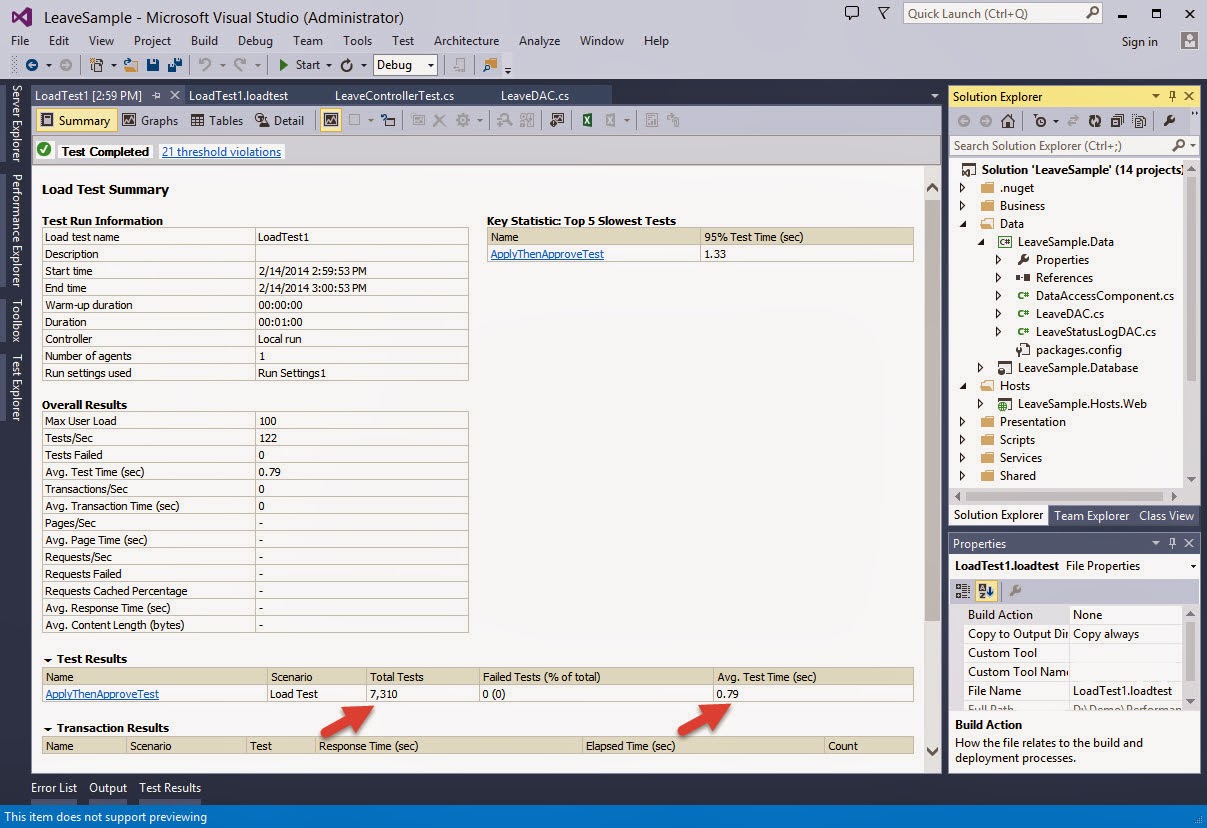Click the Home icon in Solution Explorer
Viewport: 1207px width, 828px height.
click(1008, 121)
